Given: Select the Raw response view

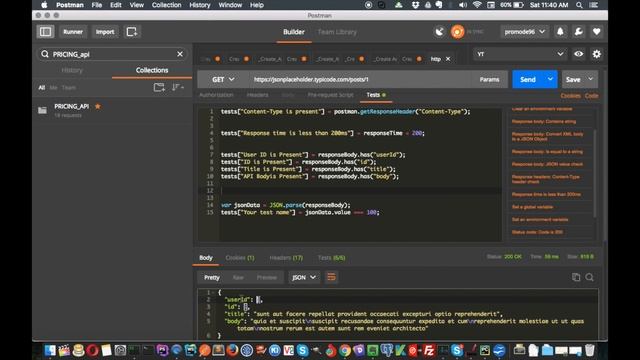Looking at the screenshot, I should point(238,277).
